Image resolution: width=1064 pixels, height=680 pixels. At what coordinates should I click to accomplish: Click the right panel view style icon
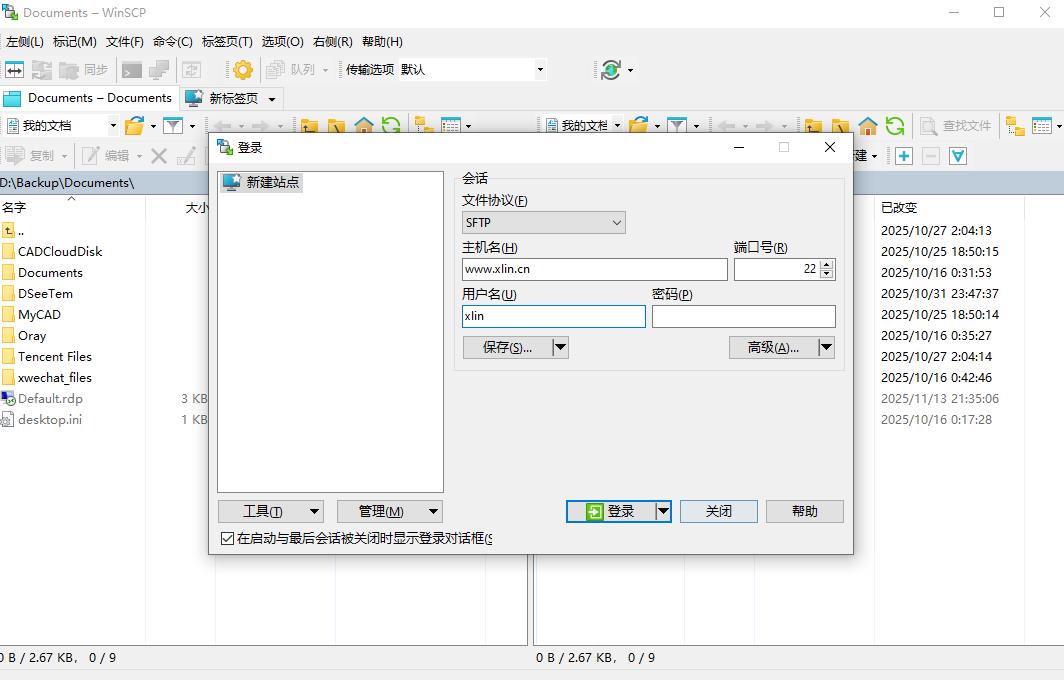1041,126
